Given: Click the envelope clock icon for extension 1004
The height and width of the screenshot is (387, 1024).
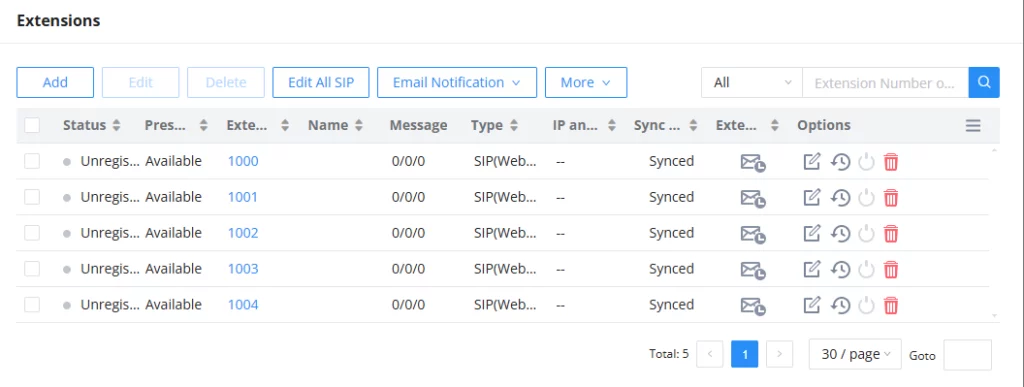Looking at the screenshot, I should tap(753, 305).
